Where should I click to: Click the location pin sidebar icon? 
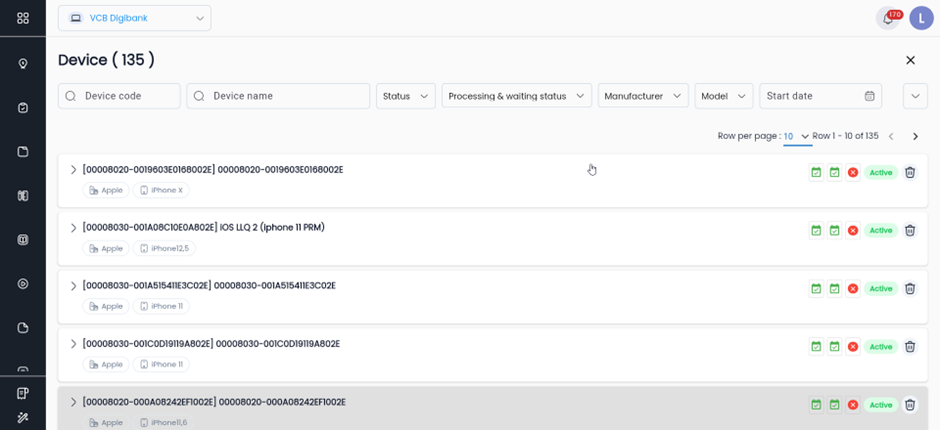click(23, 63)
